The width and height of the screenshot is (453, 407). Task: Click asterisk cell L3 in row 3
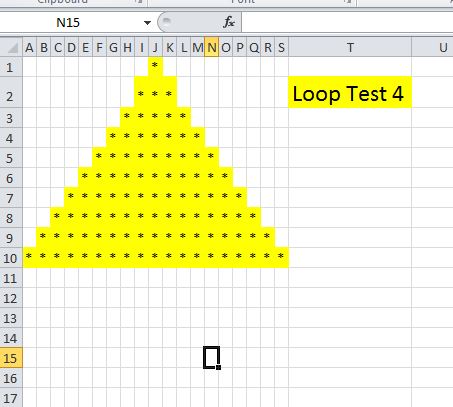tap(183, 118)
